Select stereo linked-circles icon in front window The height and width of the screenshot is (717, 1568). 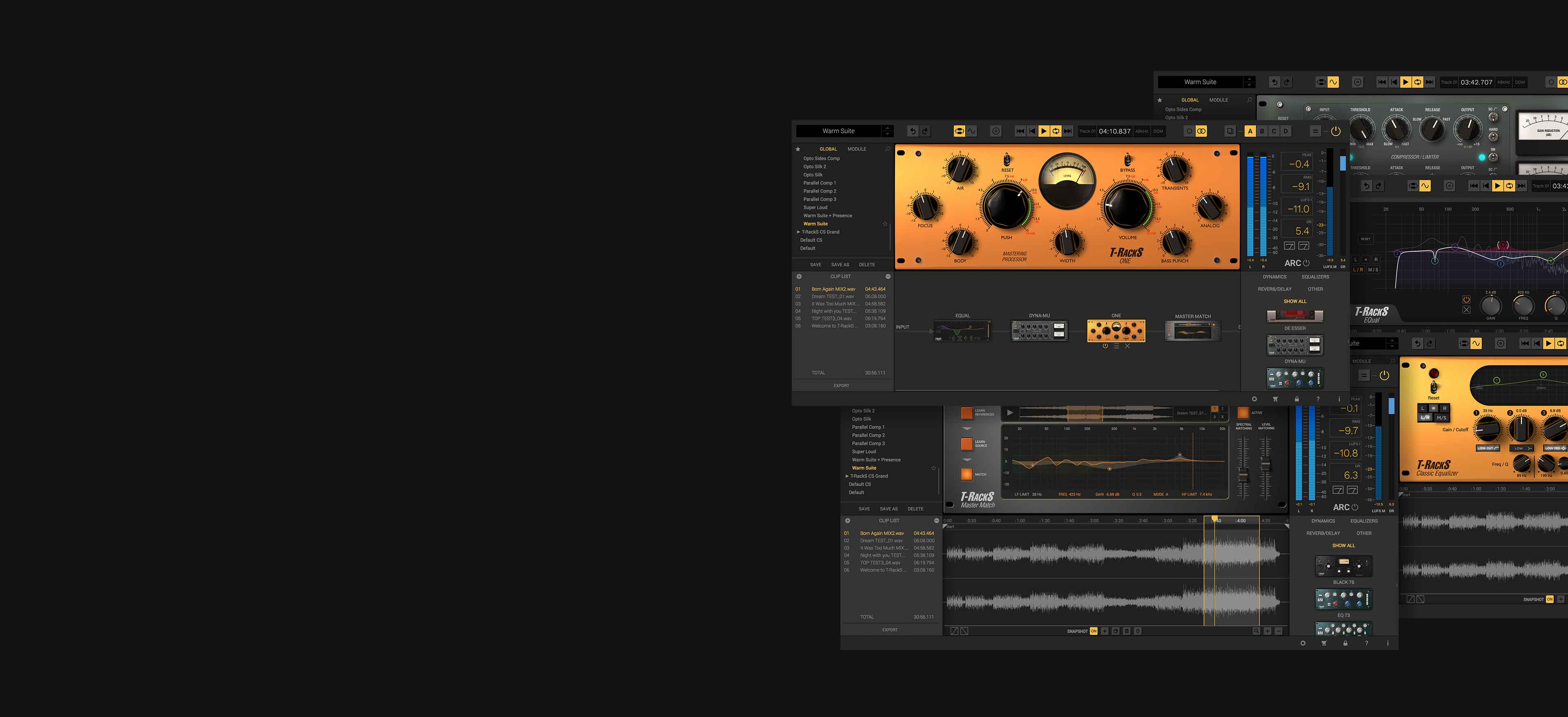coord(1201,131)
